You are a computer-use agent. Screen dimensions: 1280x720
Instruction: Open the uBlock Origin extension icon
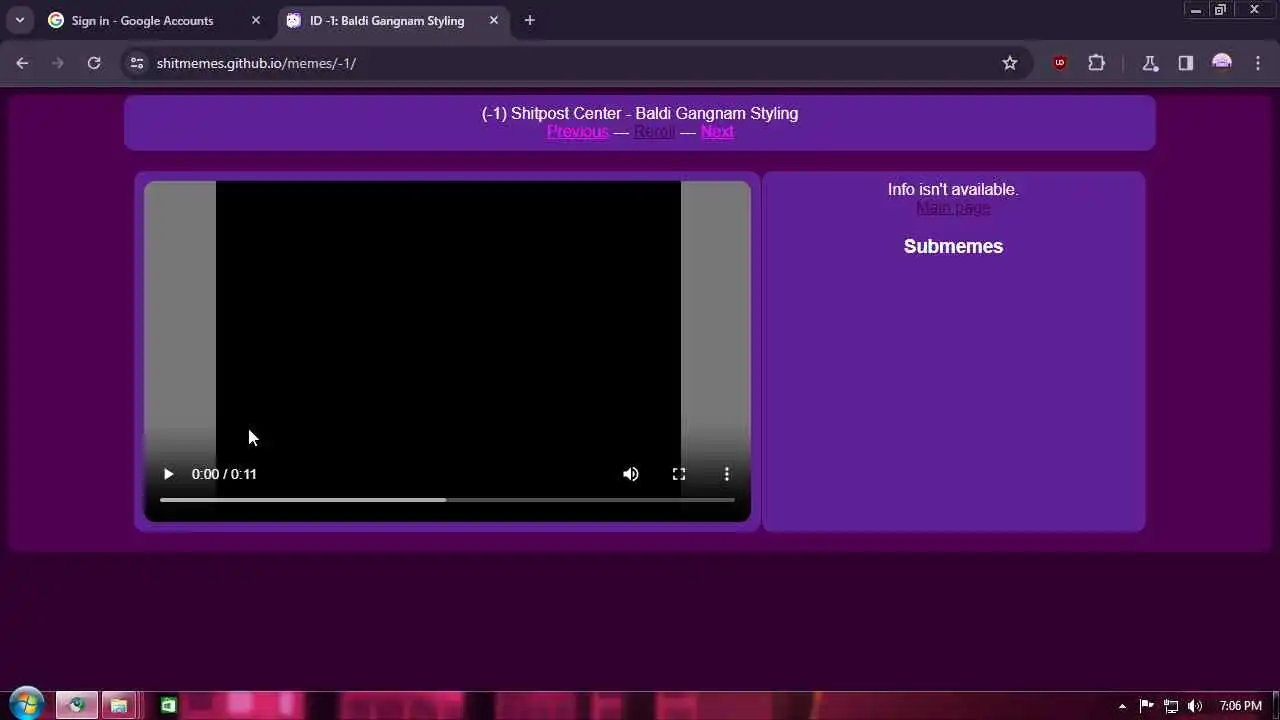point(1060,63)
